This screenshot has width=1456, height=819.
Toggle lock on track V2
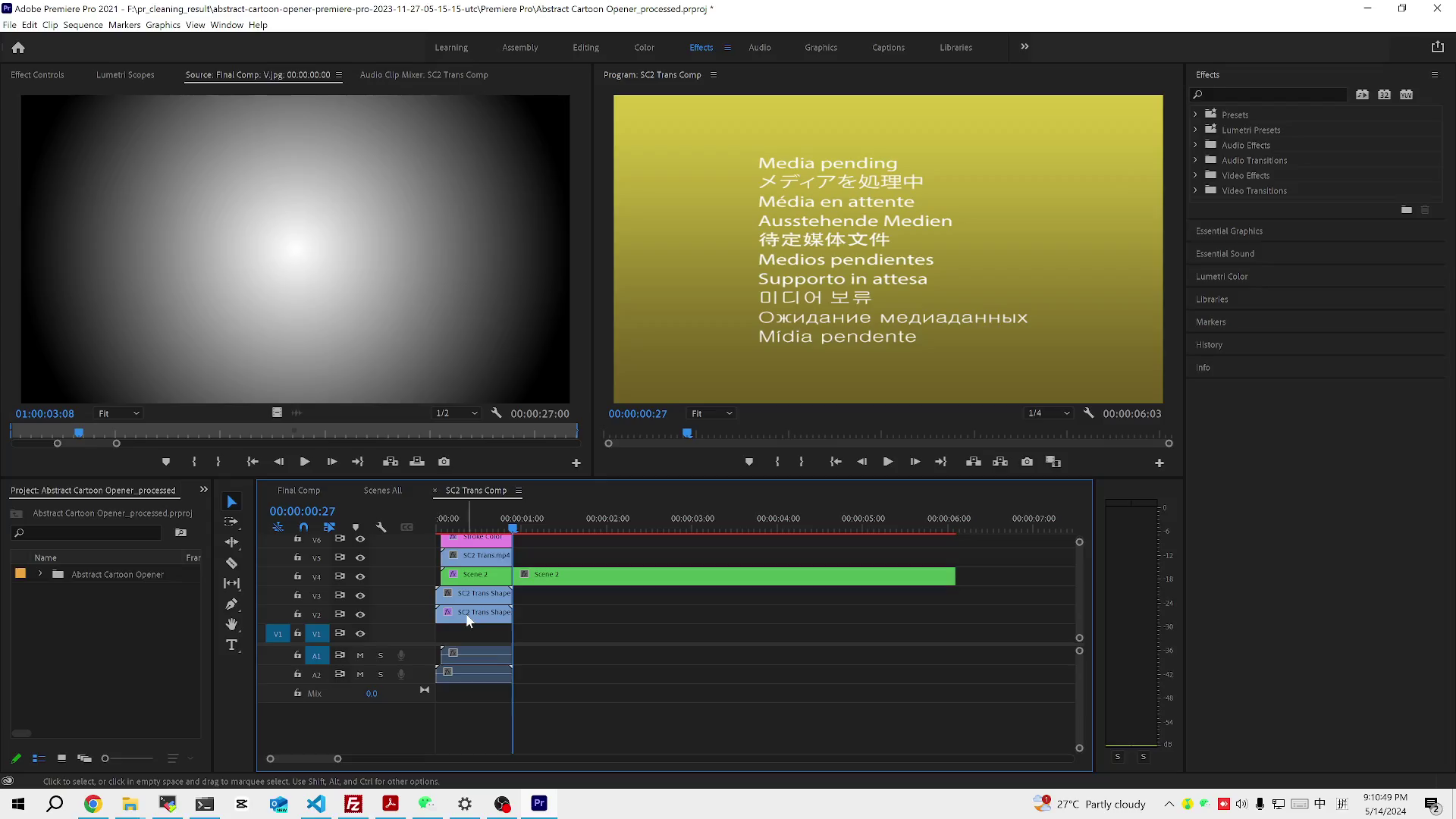click(x=297, y=614)
